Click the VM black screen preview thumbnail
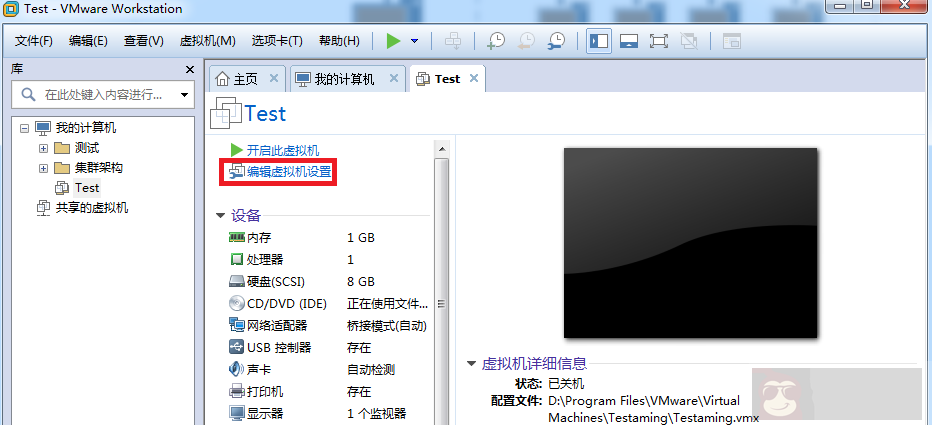The image size is (932, 425). coord(691,243)
